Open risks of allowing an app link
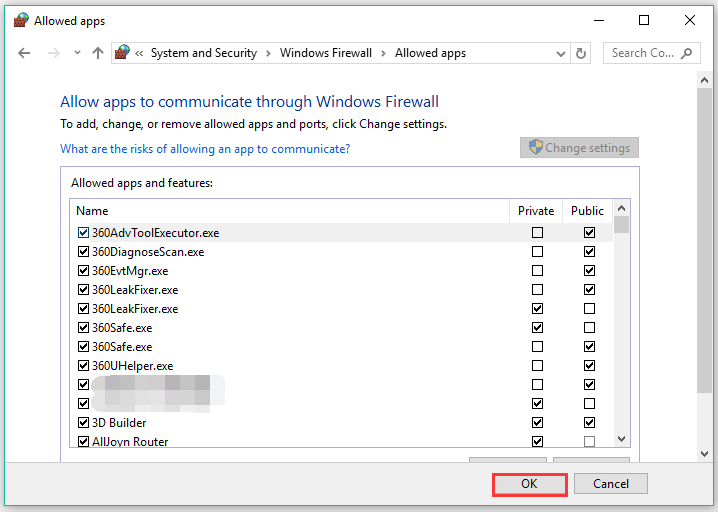Image resolution: width=718 pixels, height=512 pixels. 205,149
